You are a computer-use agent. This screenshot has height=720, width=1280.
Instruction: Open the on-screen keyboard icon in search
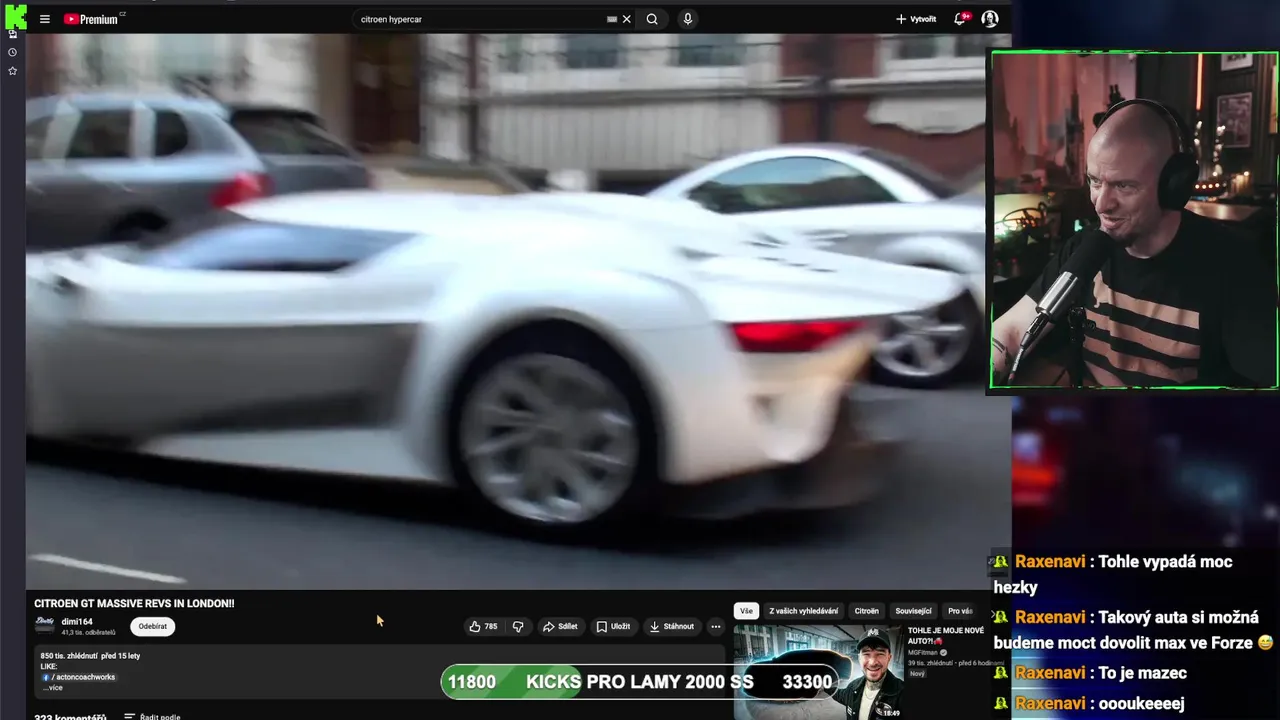point(612,19)
